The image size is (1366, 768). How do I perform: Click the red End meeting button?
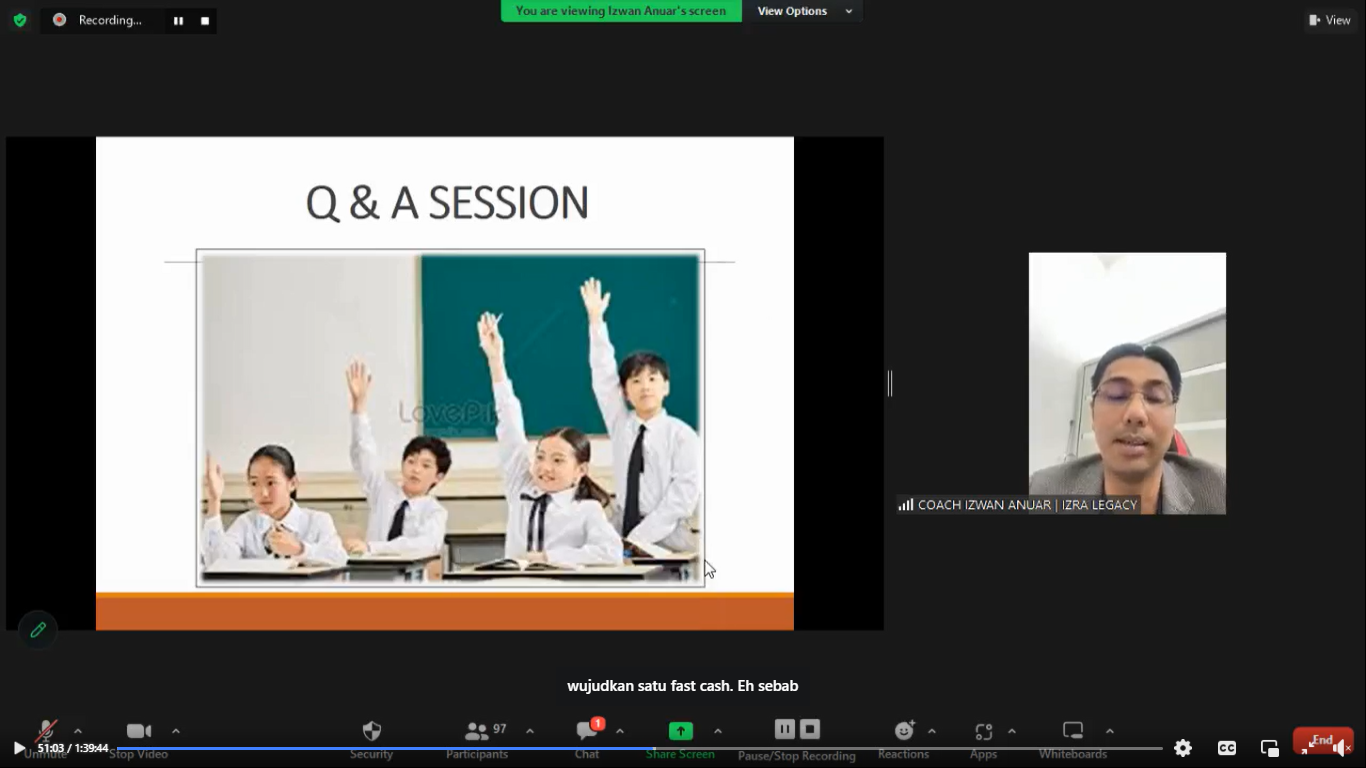[1322, 741]
